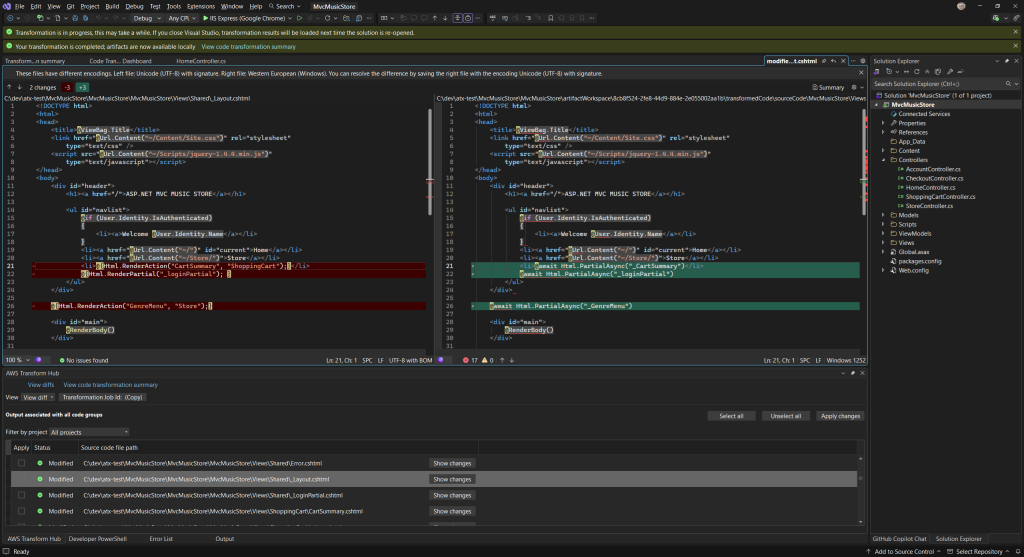Click Sync with Active Document in Solution Explorer

click(x=906, y=72)
